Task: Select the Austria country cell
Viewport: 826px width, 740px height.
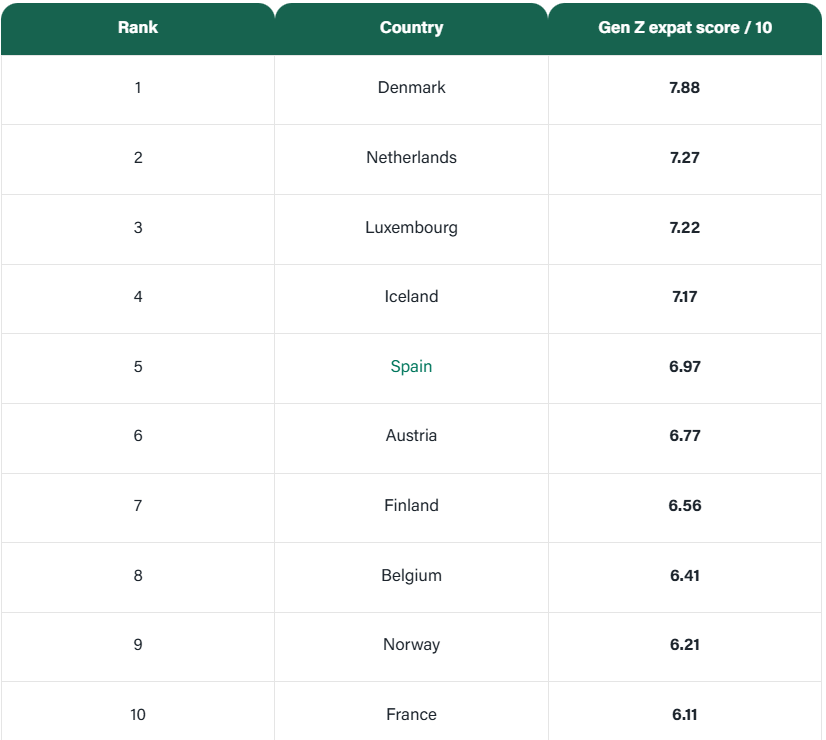Action: 411,435
